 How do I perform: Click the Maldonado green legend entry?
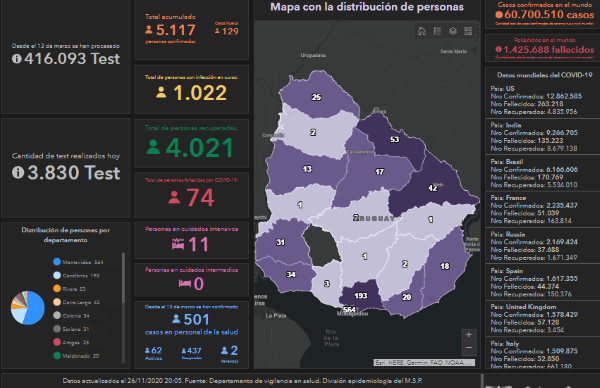click(76, 355)
